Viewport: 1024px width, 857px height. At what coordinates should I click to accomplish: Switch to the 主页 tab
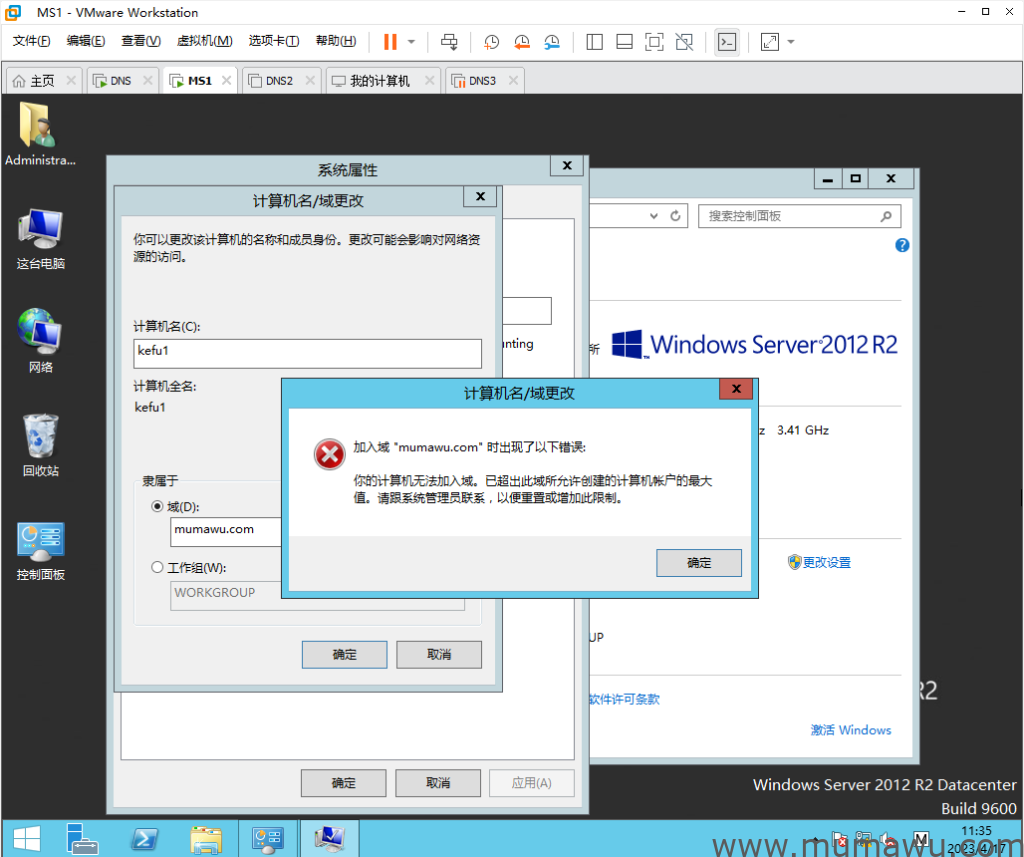pyautogui.click(x=42, y=81)
